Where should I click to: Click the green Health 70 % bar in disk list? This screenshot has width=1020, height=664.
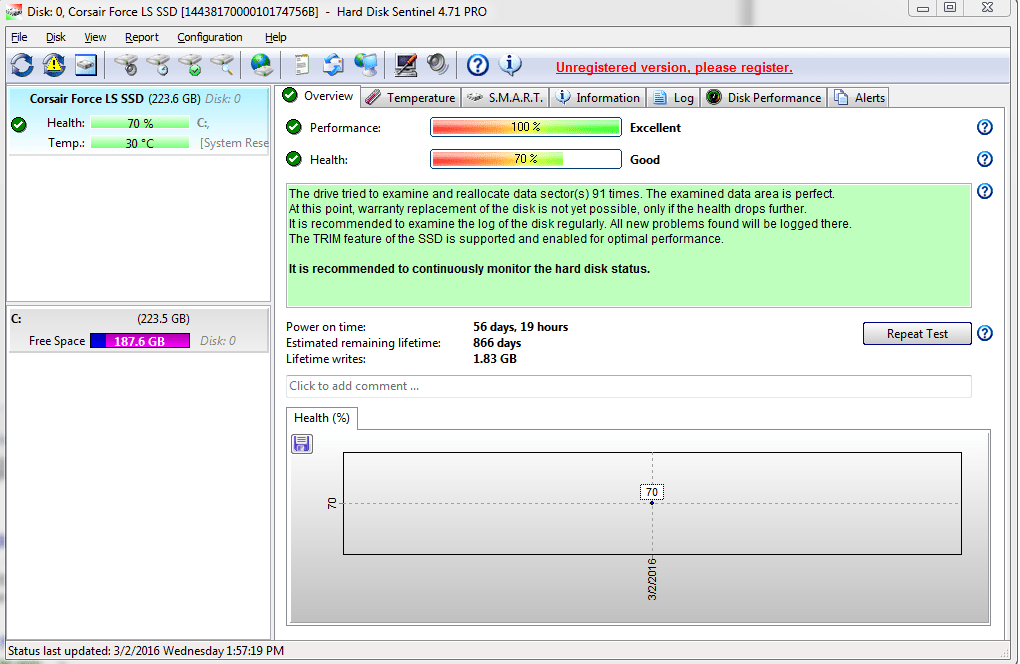140,123
